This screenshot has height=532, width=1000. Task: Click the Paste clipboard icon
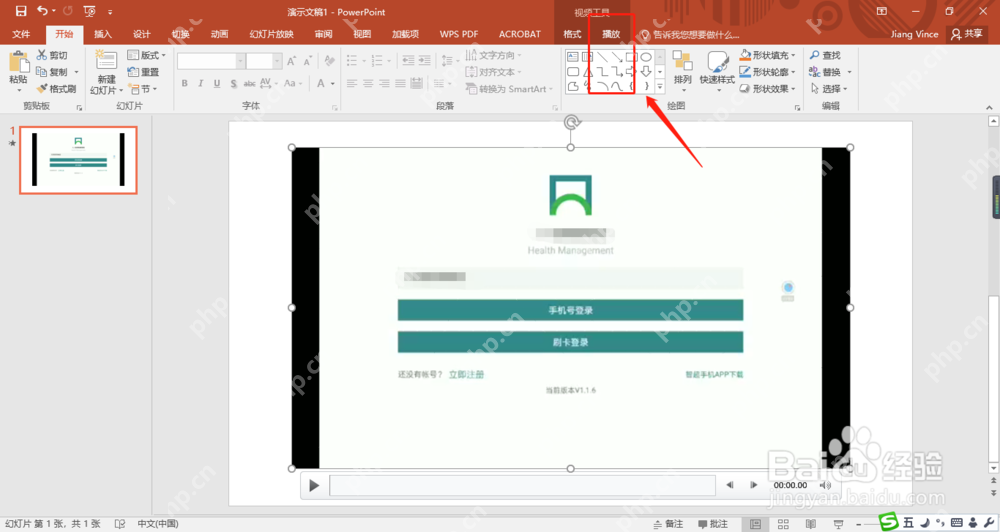click(x=18, y=63)
